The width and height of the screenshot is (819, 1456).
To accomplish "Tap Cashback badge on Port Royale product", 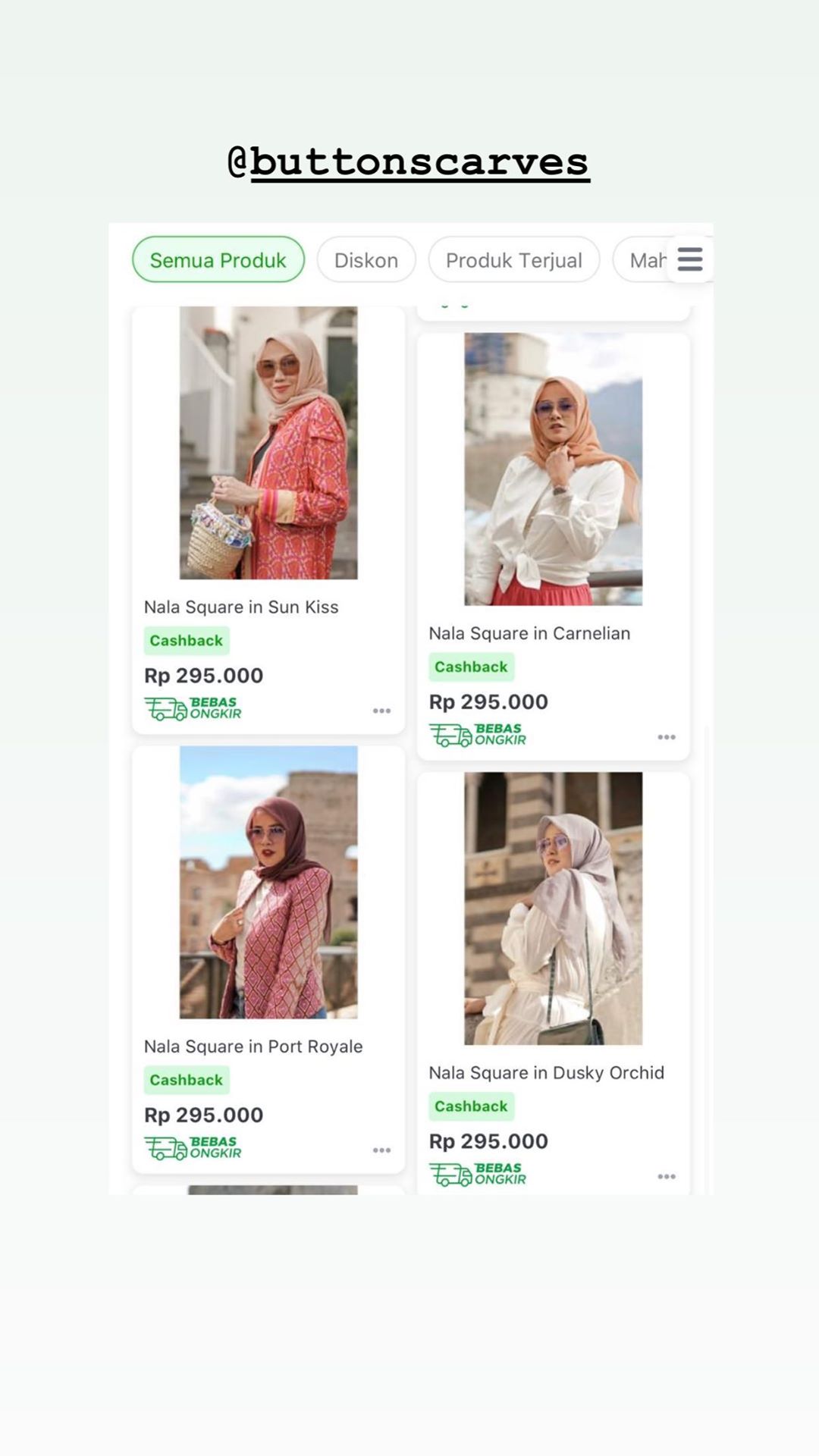I will click(x=187, y=1080).
